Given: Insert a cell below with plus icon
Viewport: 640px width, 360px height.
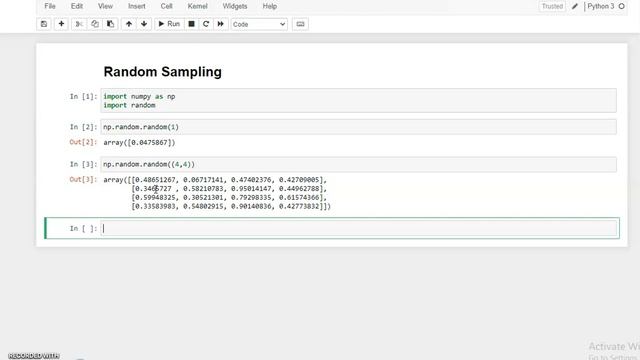Looking at the screenshot, I should [61, 24].
